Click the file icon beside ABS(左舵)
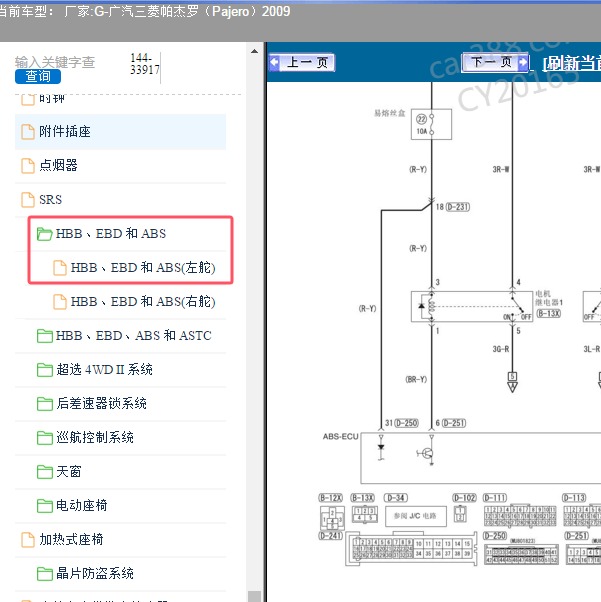The height and width of the screenshot is (602, 601). pyautogui.click(x=60, y=268)
